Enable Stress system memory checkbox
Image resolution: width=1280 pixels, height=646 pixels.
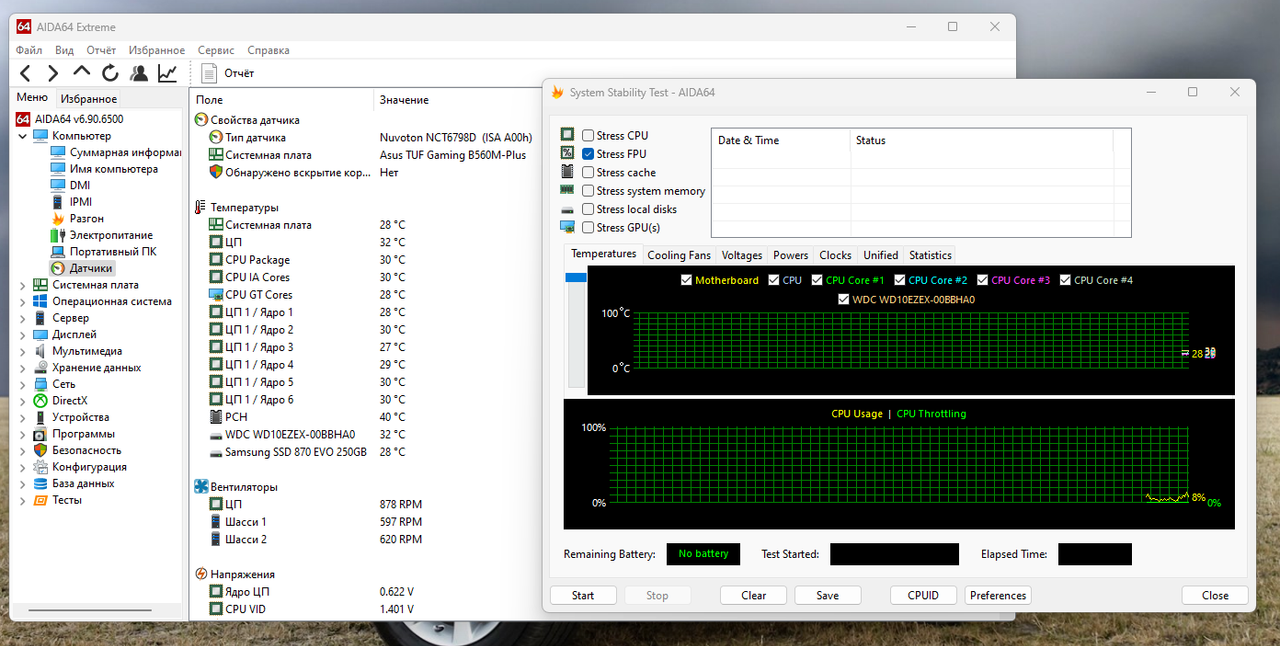pyautogui.click(x=588, y=191)
